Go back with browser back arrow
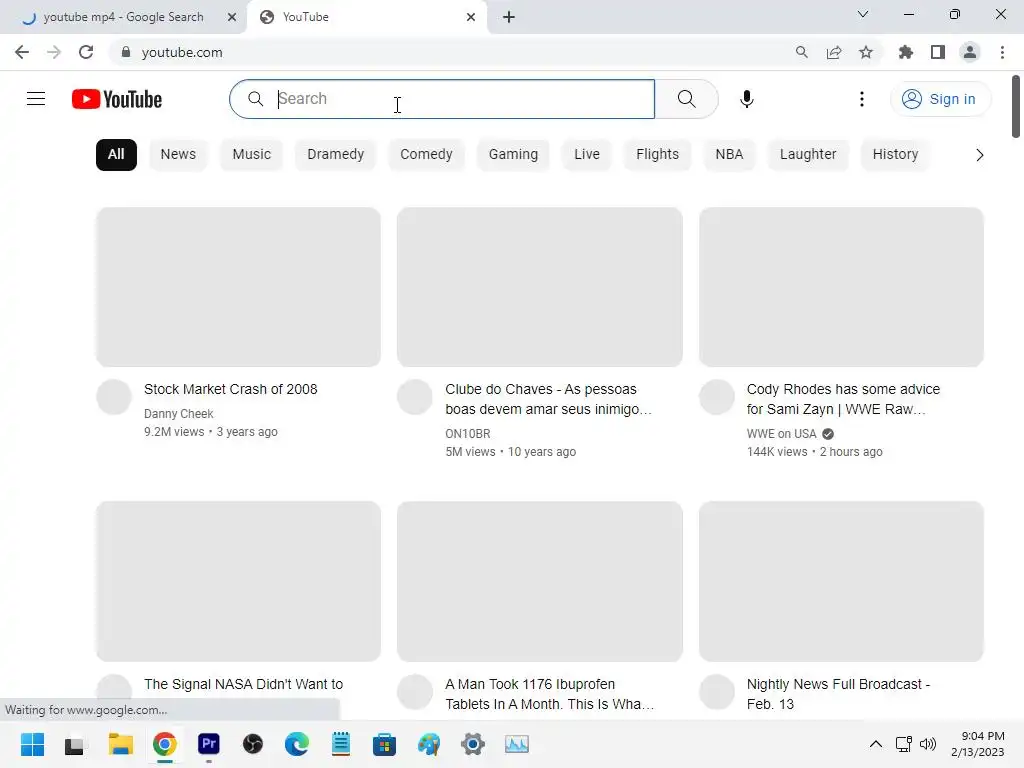The image size is (1024, 768). tap(22, 52)
